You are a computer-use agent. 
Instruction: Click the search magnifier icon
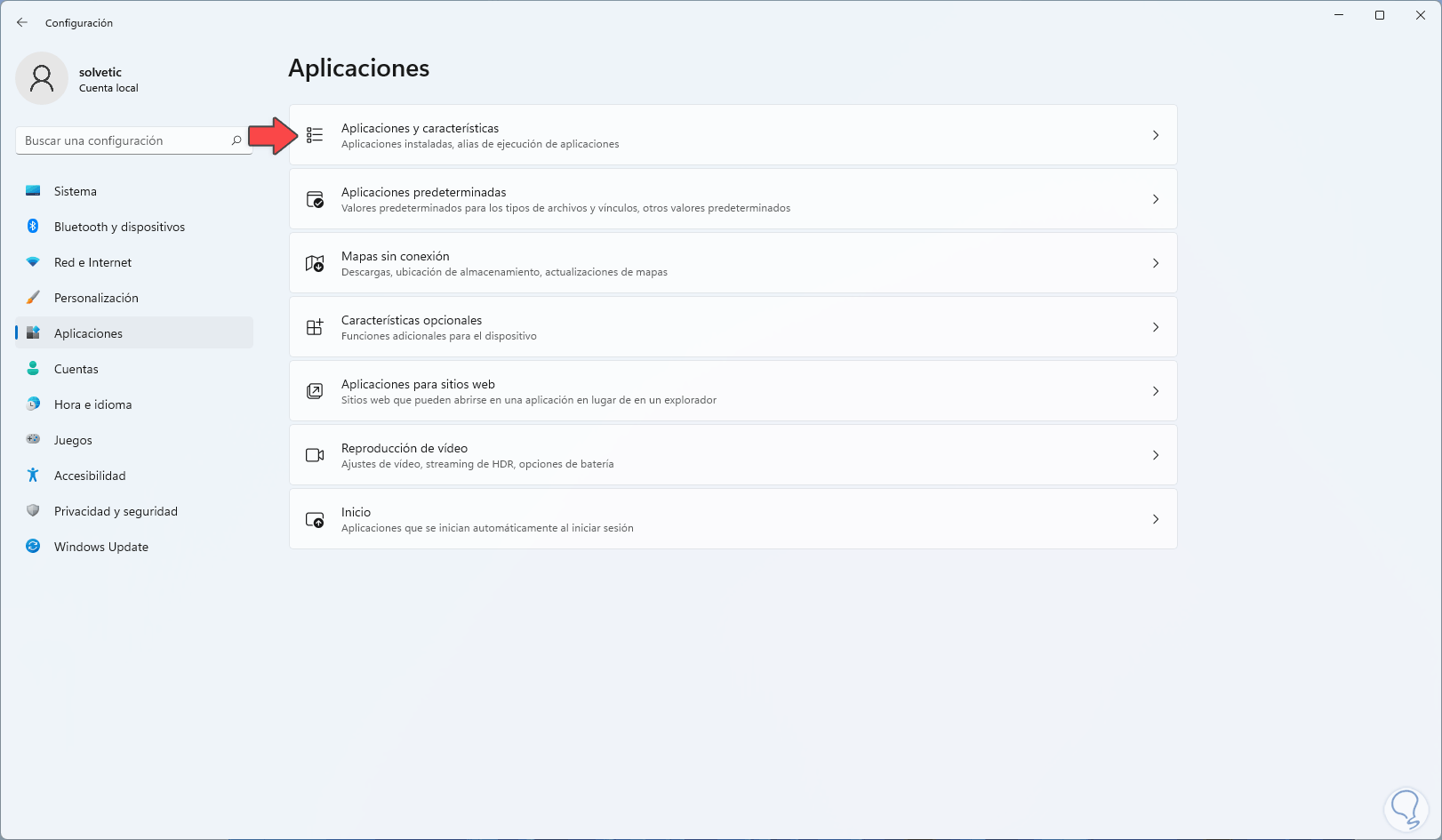(x=236, y=140)
